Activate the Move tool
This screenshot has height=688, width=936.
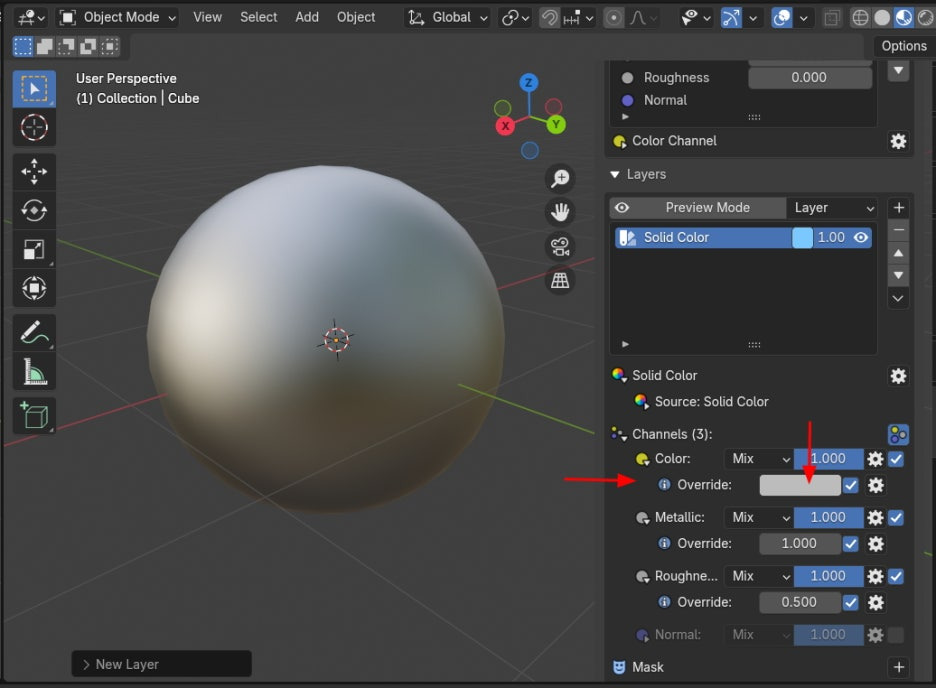[34, 172]
